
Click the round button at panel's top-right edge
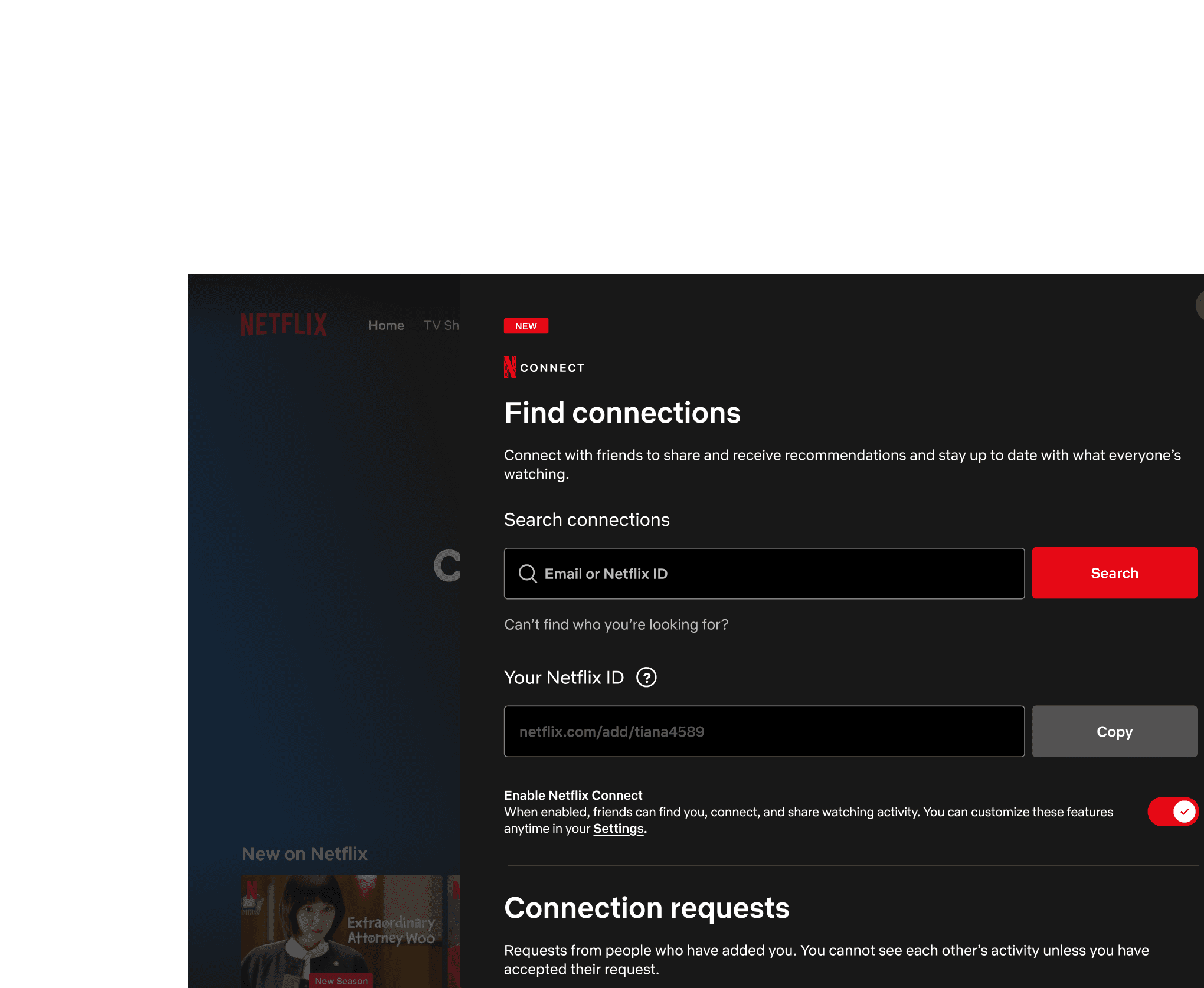tap(1200, 305)
